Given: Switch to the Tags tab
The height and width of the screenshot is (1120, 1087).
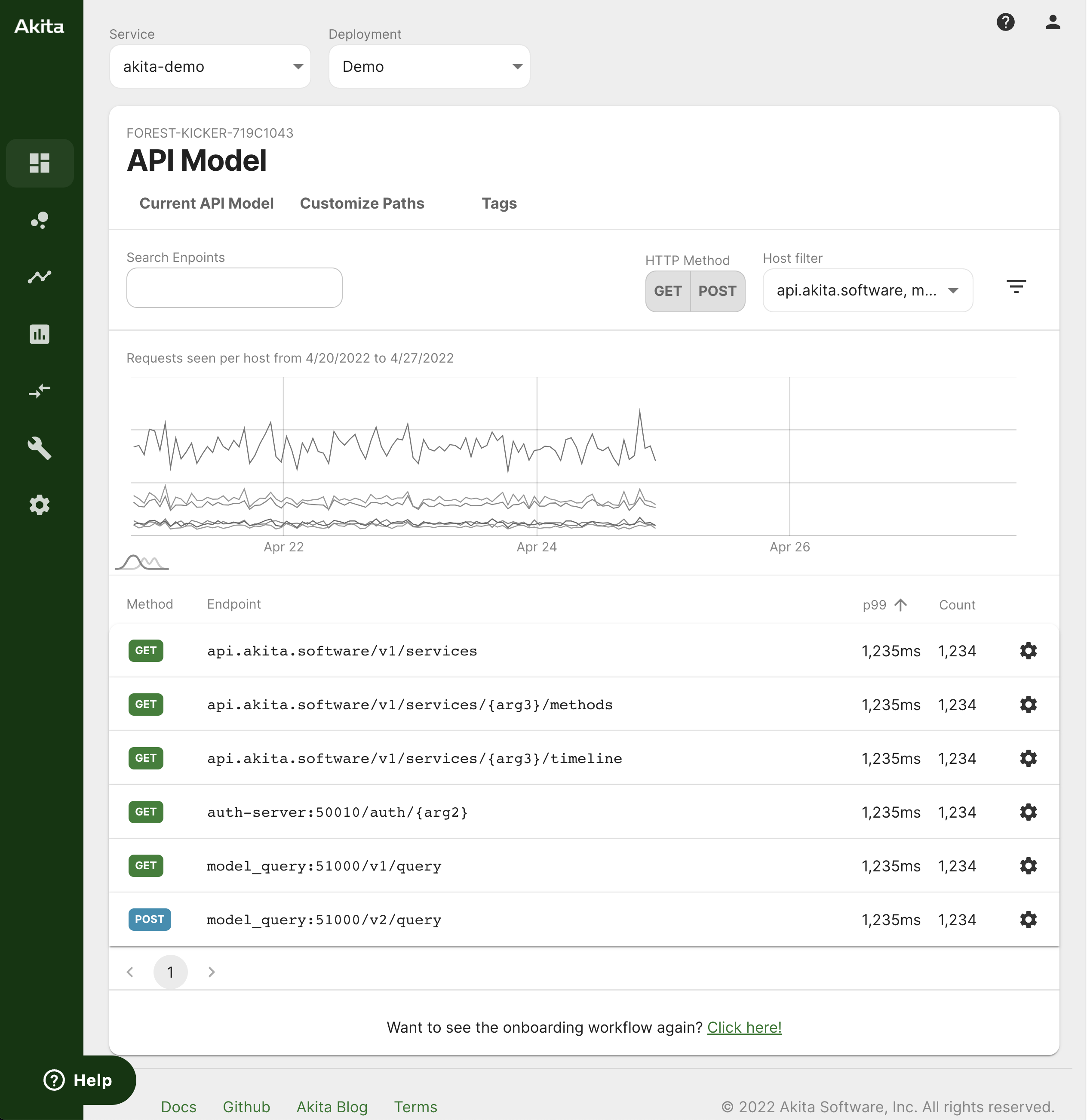Looking at the screenshot, I should (x=499, y=203).
